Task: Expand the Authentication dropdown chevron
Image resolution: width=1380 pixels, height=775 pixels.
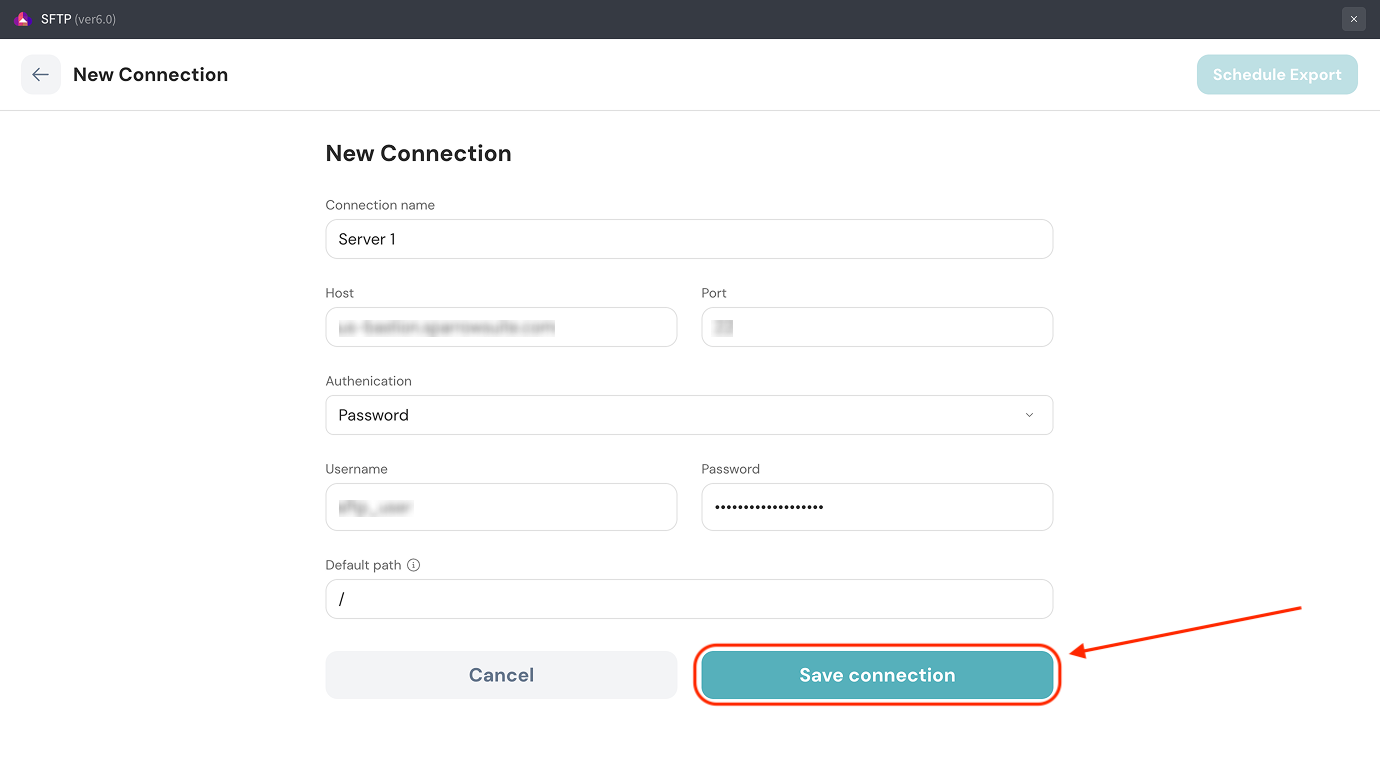Action: (x=1029, y=415)
